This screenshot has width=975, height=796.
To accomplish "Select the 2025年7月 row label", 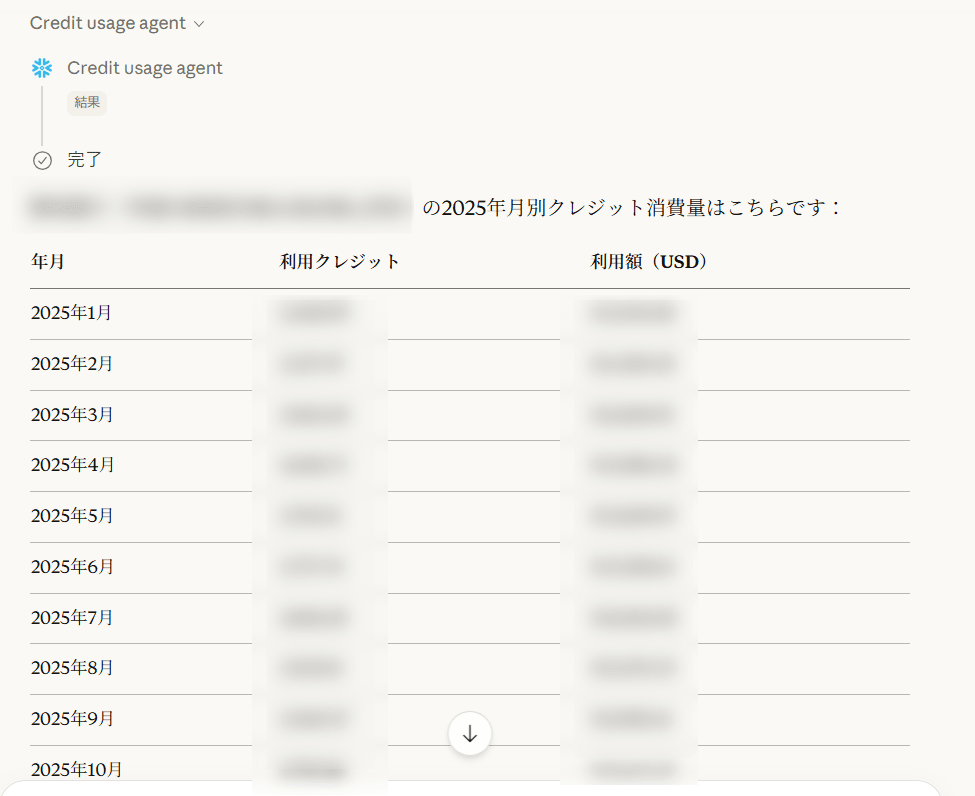I will tap(72, 618).
